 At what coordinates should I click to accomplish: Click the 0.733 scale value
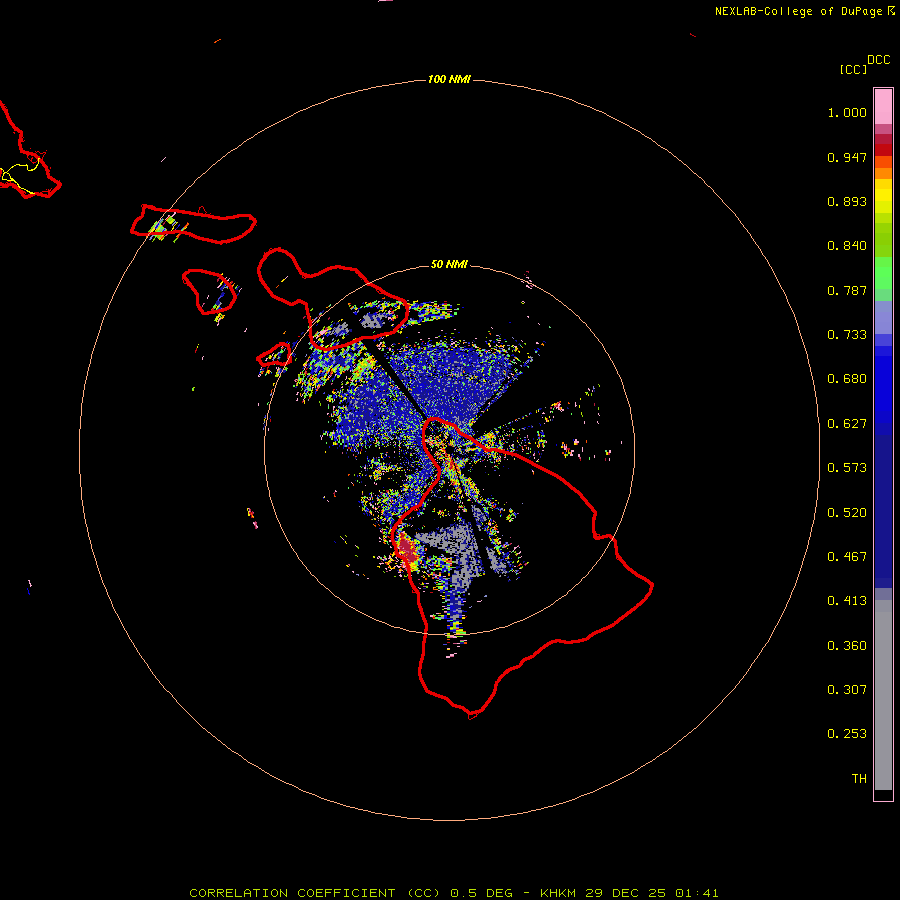847,335
